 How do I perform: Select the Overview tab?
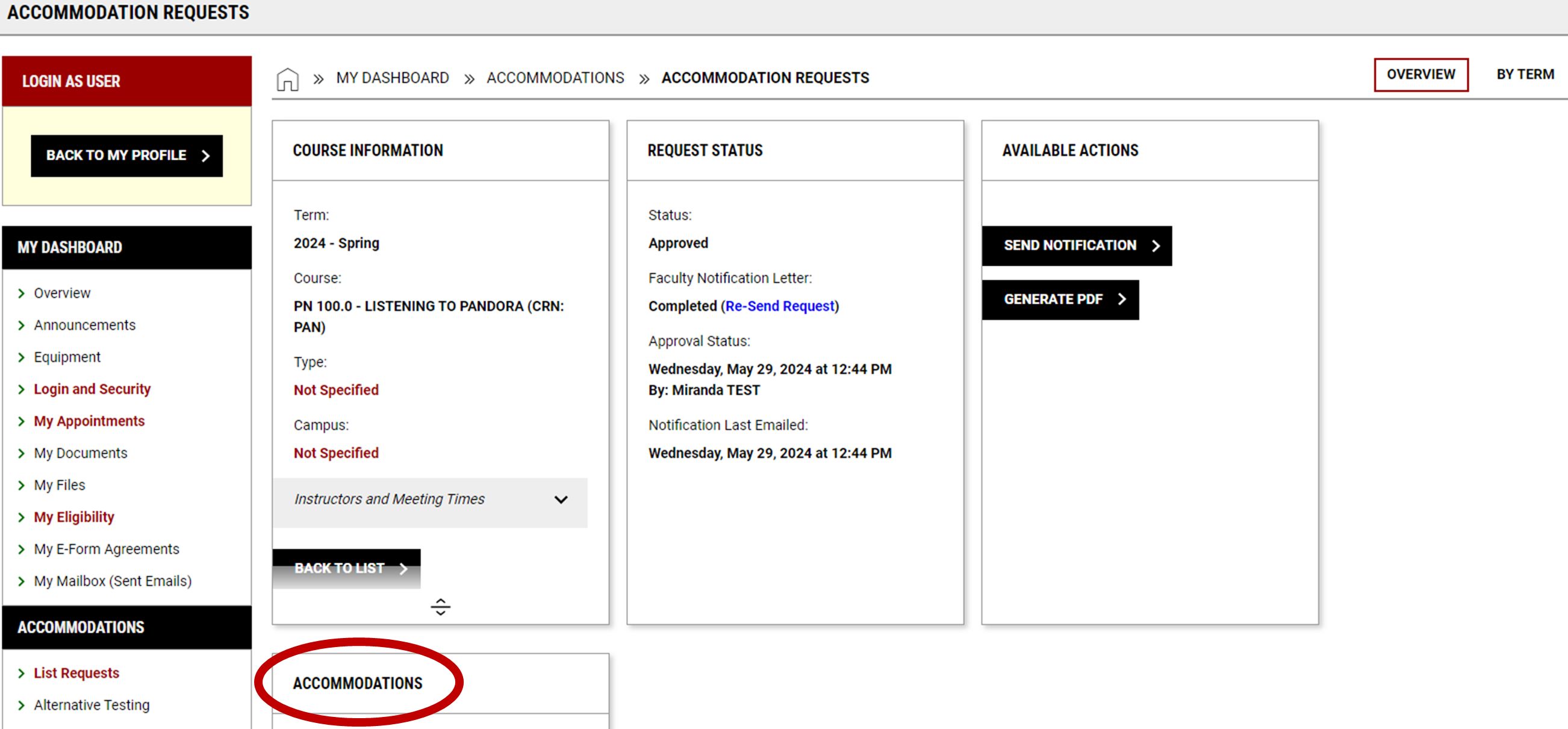pyautogui.click(x=1421, y=74)
